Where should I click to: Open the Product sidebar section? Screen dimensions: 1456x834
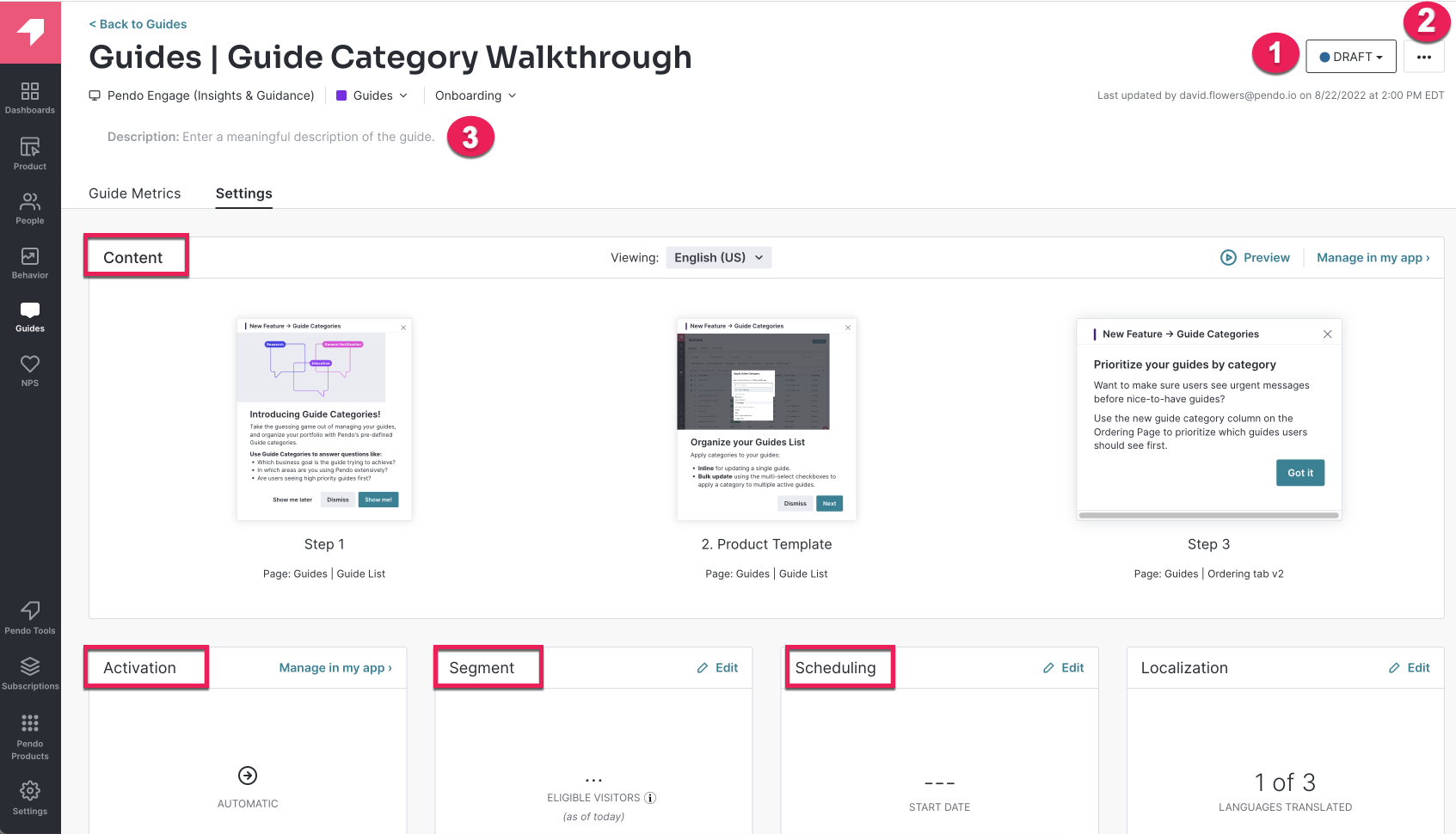30,154
